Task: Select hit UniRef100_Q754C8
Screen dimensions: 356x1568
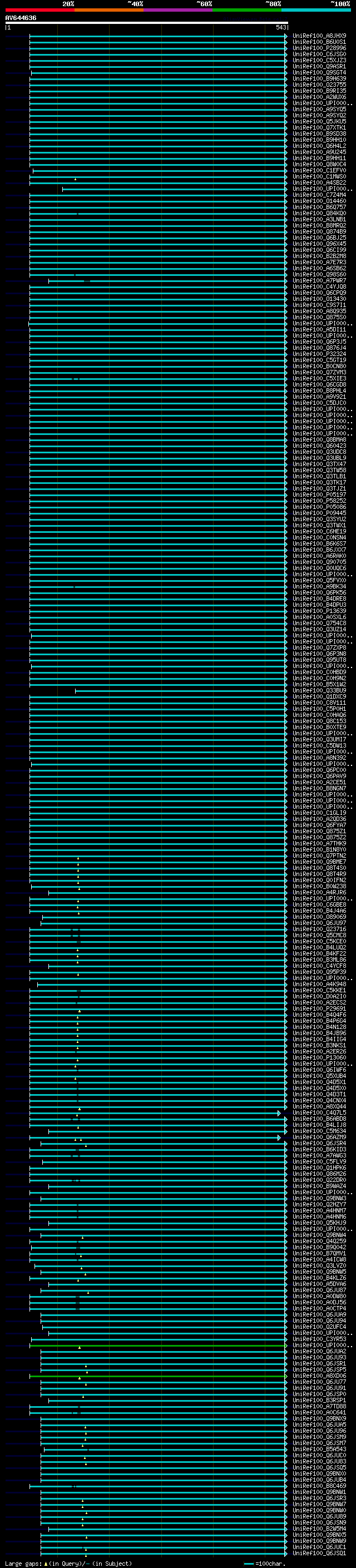Action: pyautogui.click(x=319, y=623)
